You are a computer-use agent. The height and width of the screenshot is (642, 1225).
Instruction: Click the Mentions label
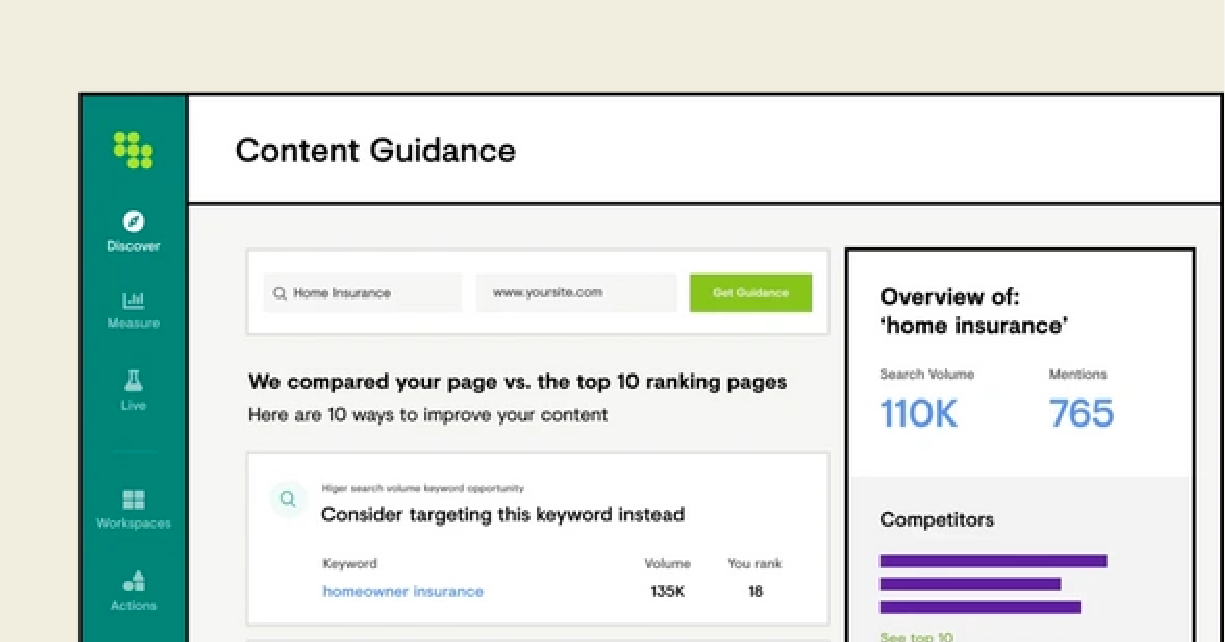[x=1078, y=374]
